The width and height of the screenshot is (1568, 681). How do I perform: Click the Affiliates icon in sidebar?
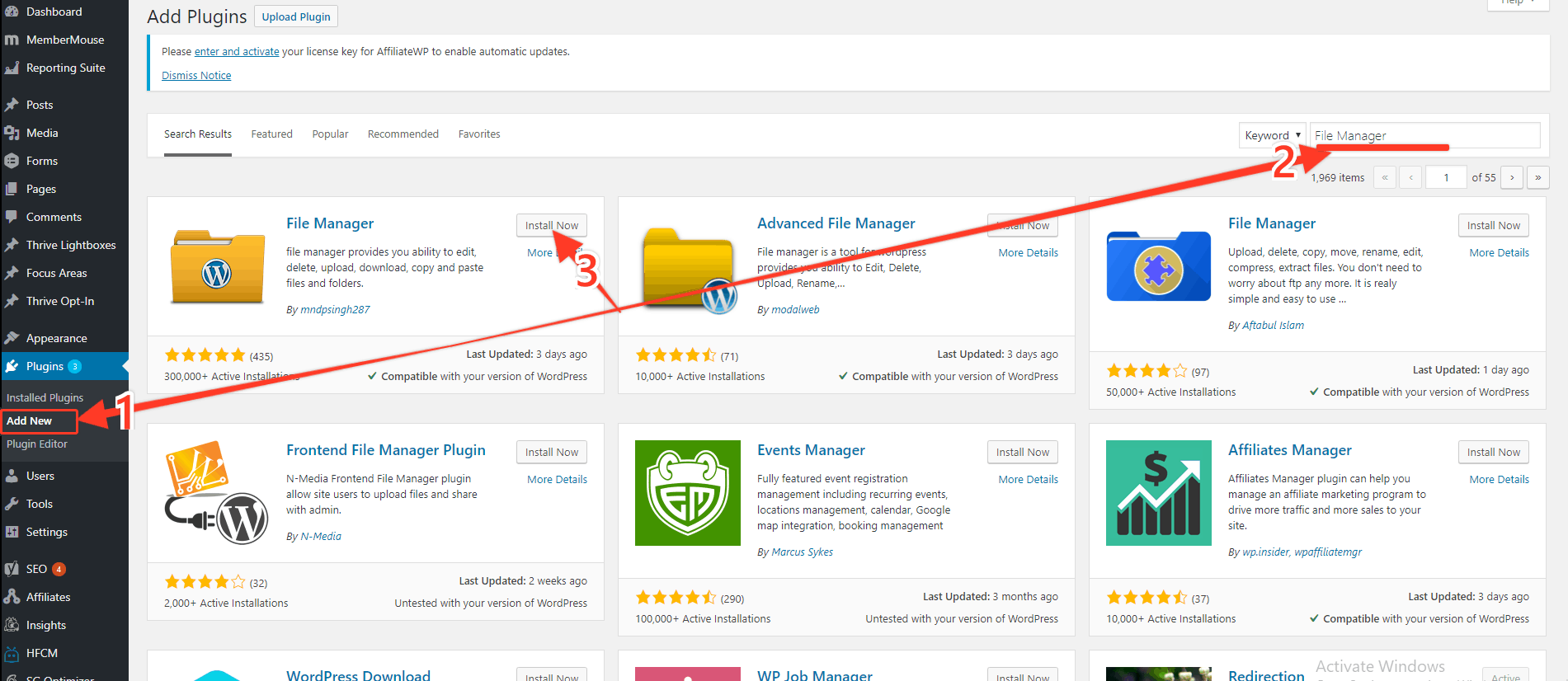click(12, 597)
